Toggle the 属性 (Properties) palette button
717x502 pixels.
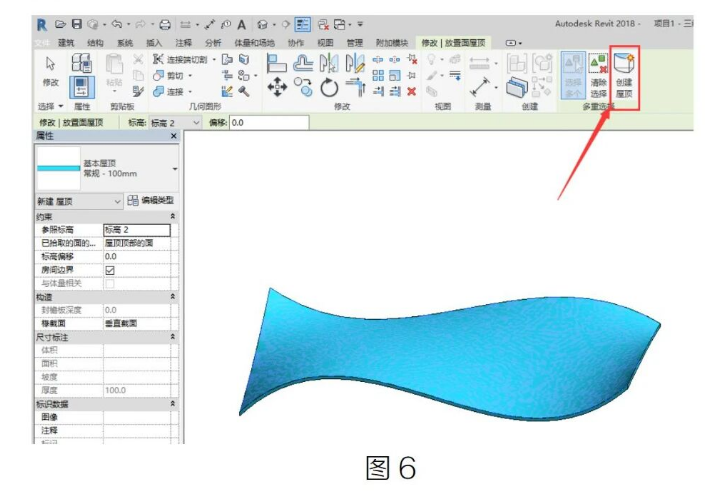pos(81,87)
